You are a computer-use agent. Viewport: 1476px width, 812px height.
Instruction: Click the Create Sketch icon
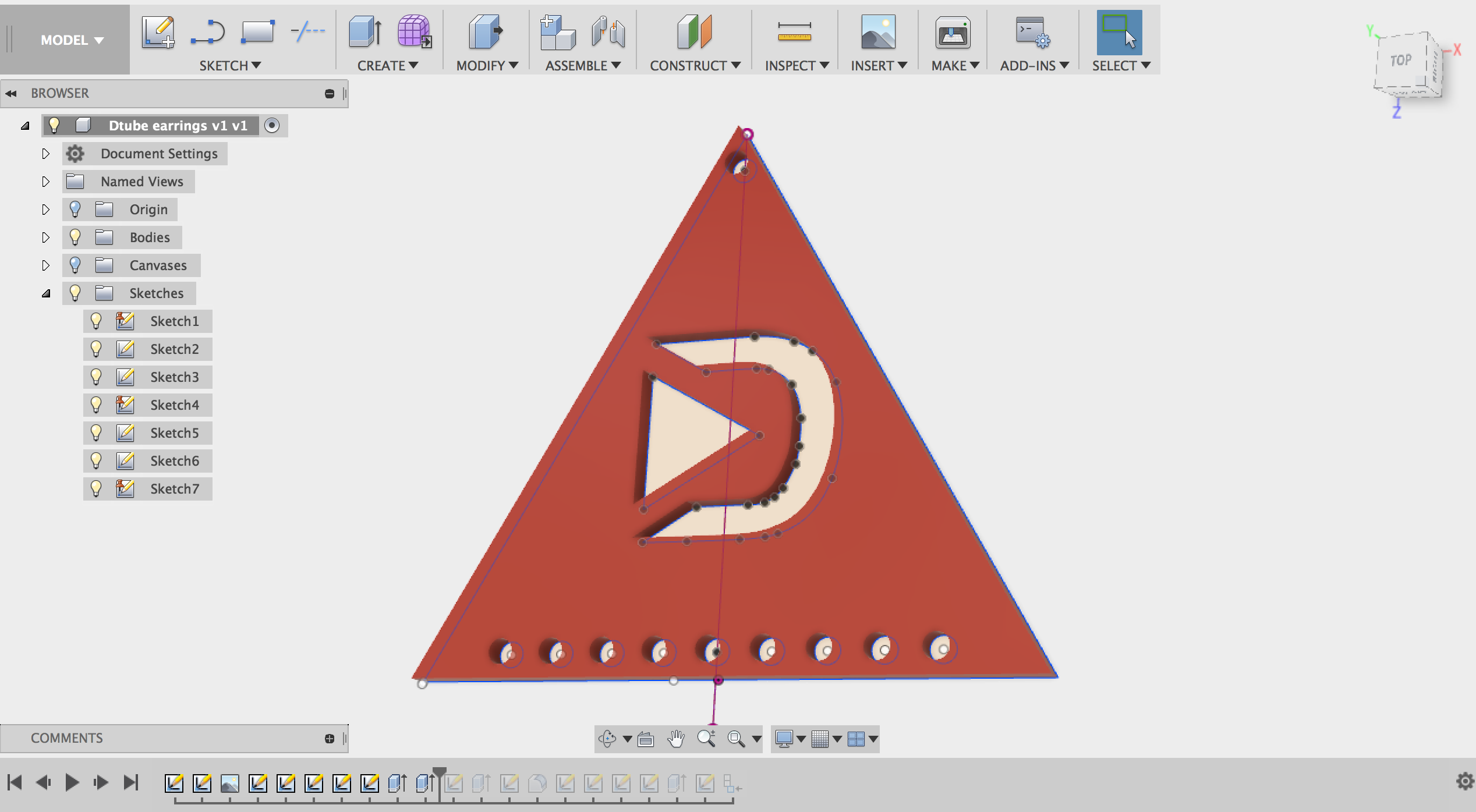158,32
